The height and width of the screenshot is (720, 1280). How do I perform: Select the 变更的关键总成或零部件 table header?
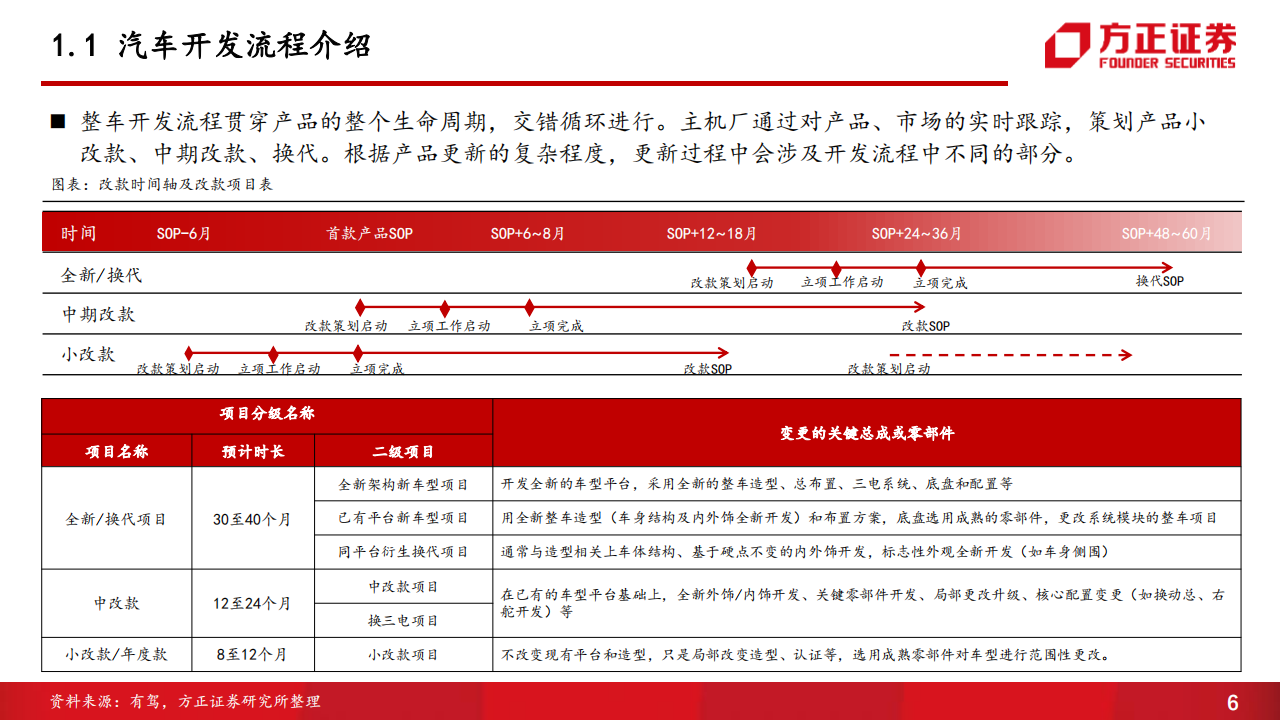[867, 433]
